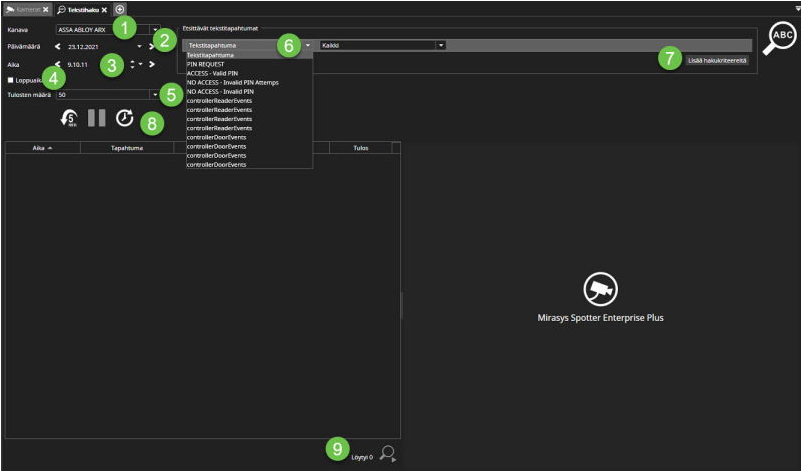Step time backward with Aika left arrow

(x=58, y=64)
